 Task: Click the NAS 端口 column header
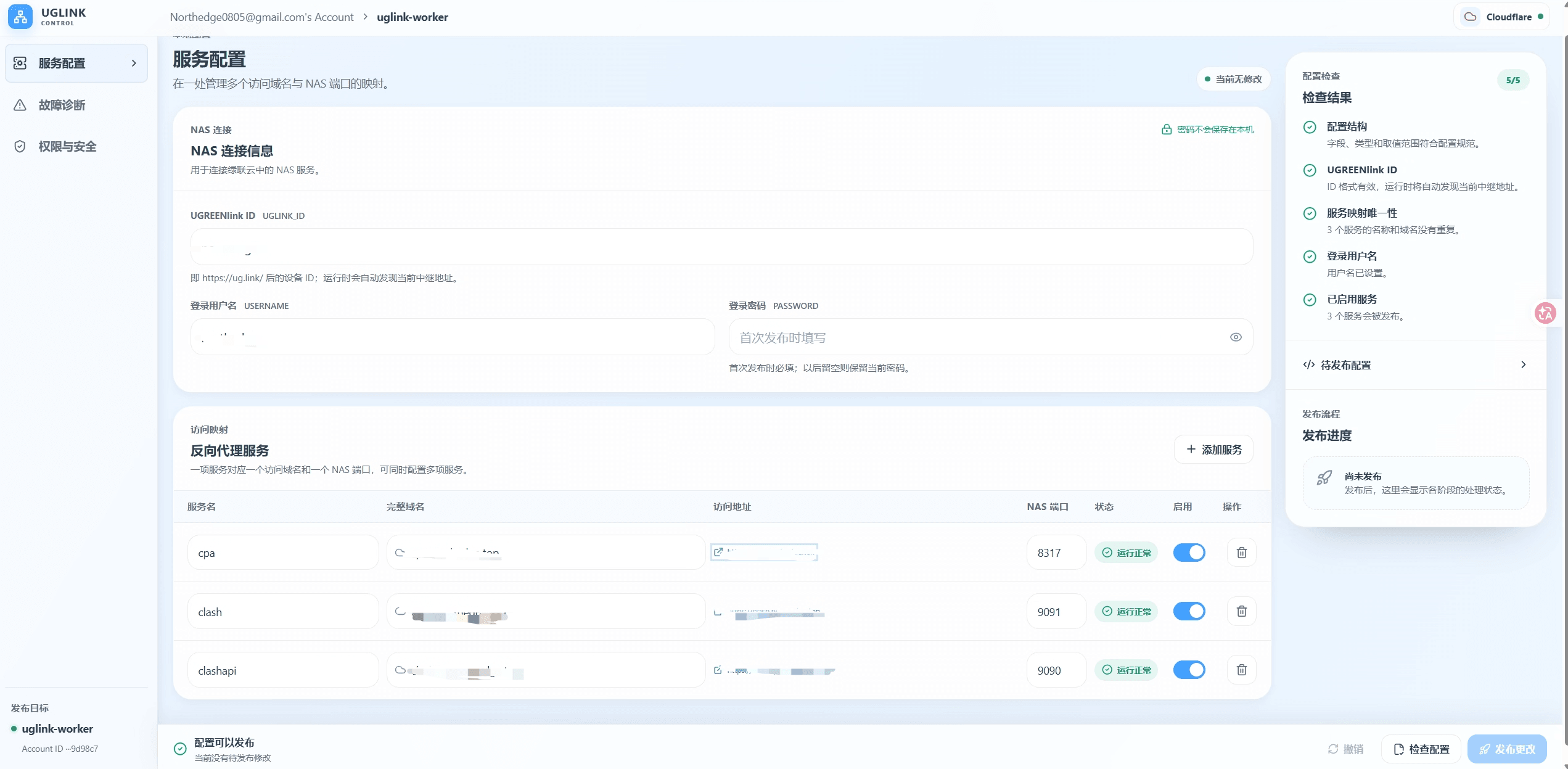click(1048, 506)
